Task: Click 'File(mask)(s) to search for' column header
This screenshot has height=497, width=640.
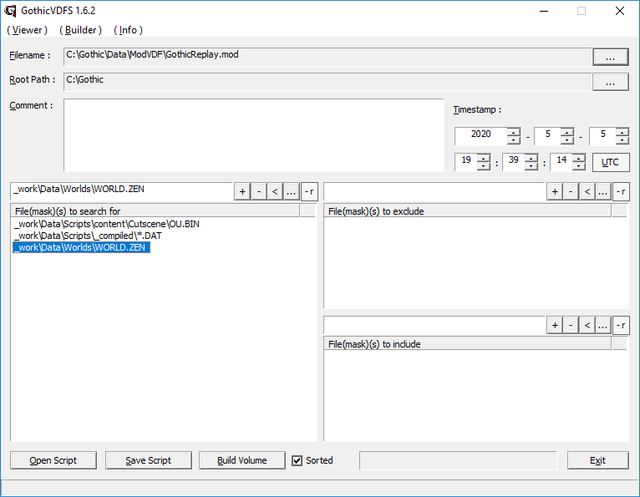Action: (156, 211)
